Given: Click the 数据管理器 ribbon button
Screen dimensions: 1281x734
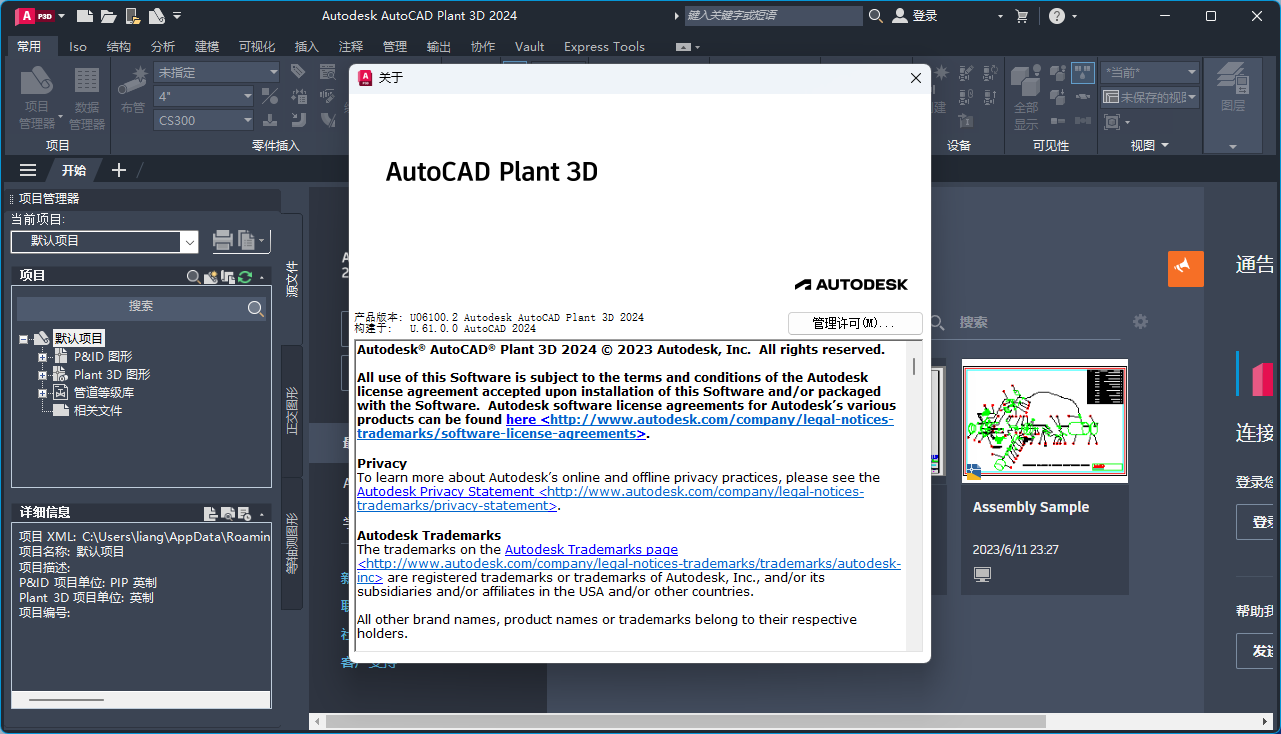Looking at the screenshot, I should click(87, 97).
